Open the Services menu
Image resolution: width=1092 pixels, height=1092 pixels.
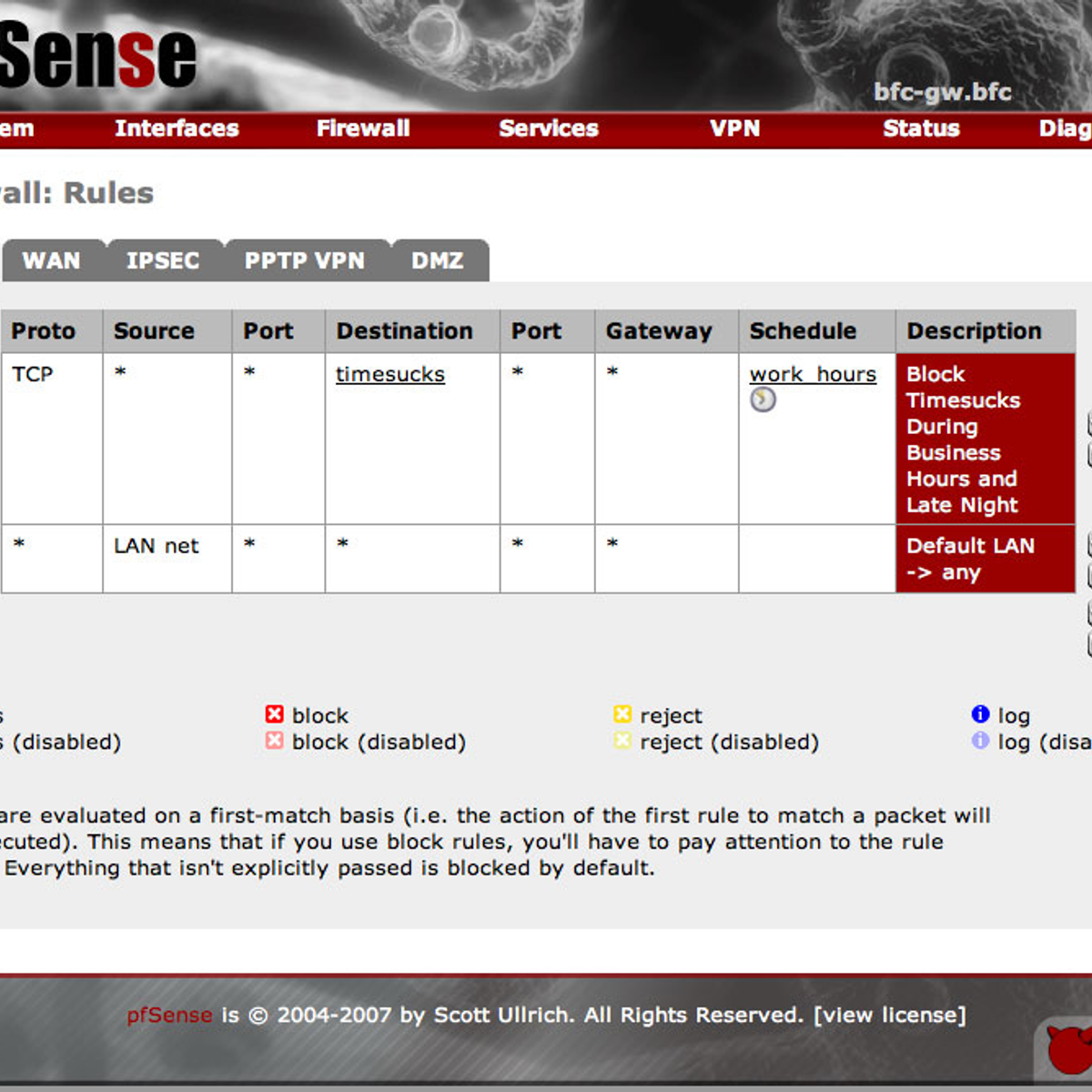[549, 128]
